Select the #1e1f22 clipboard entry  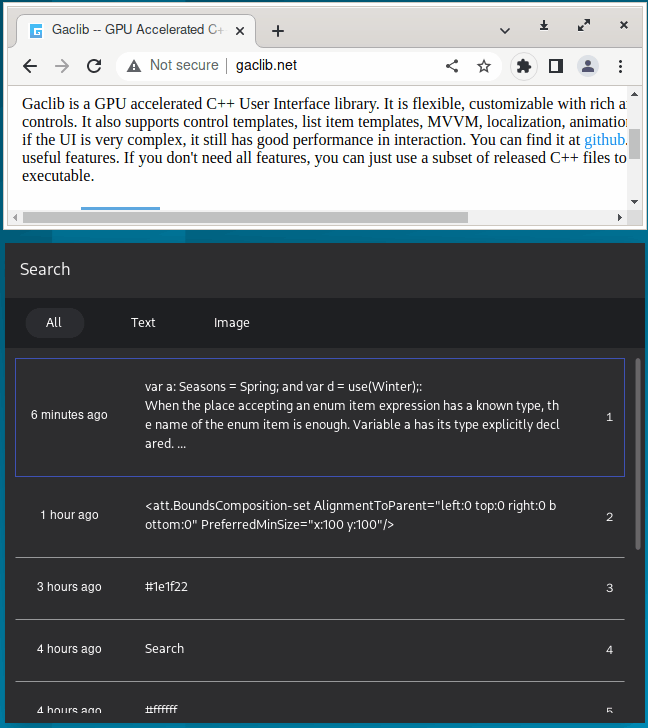tap(320, 587)
